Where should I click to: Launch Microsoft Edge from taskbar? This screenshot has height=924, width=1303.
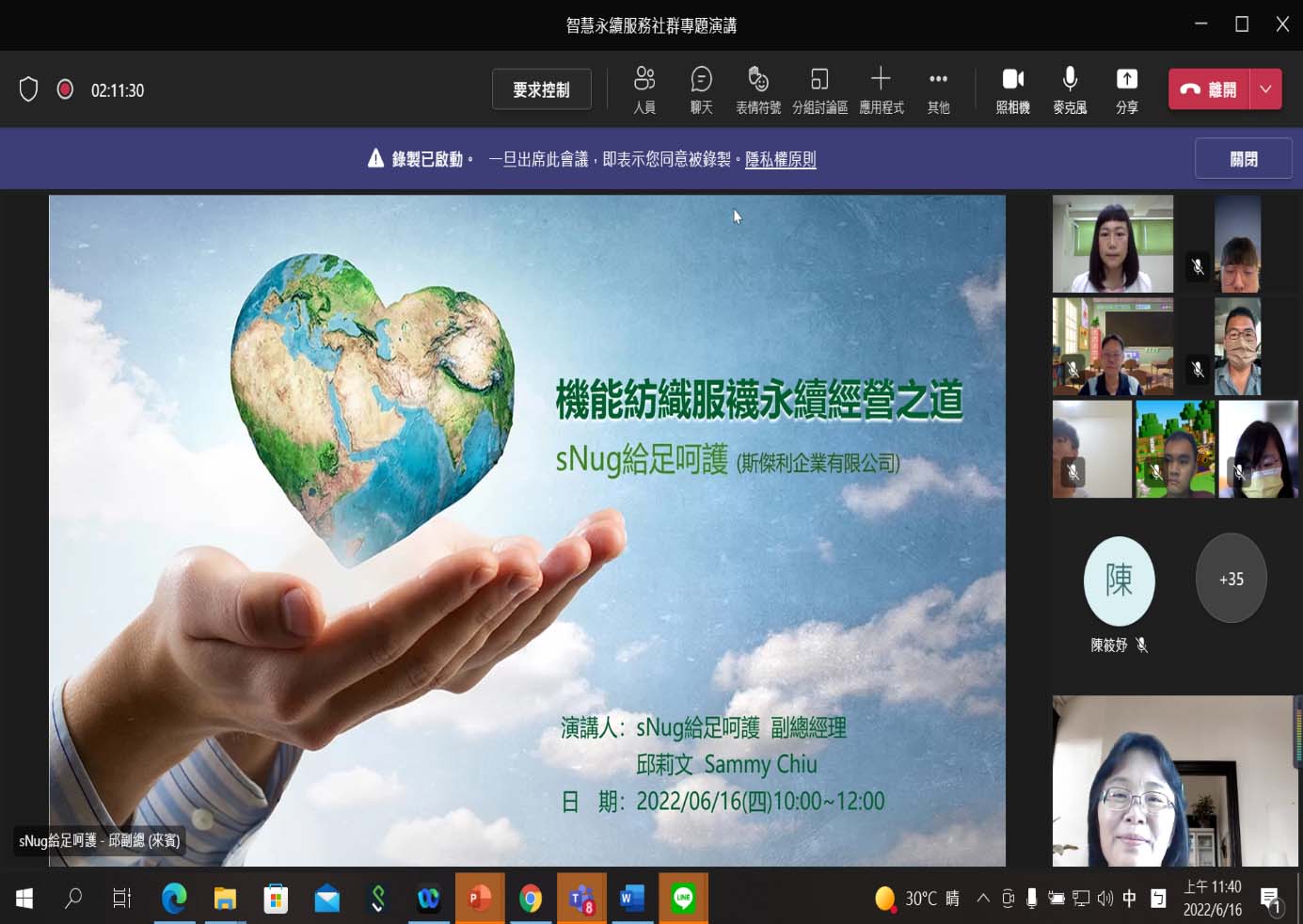click(x=174, y=899)
